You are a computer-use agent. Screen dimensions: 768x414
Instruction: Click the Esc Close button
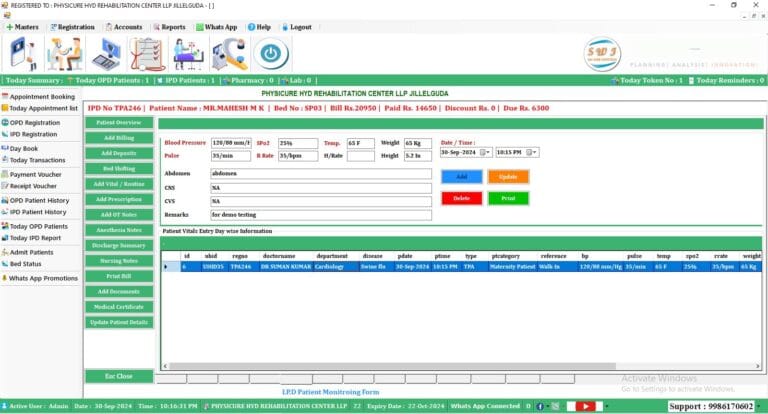pyautogui.click(x=119, y=376)
